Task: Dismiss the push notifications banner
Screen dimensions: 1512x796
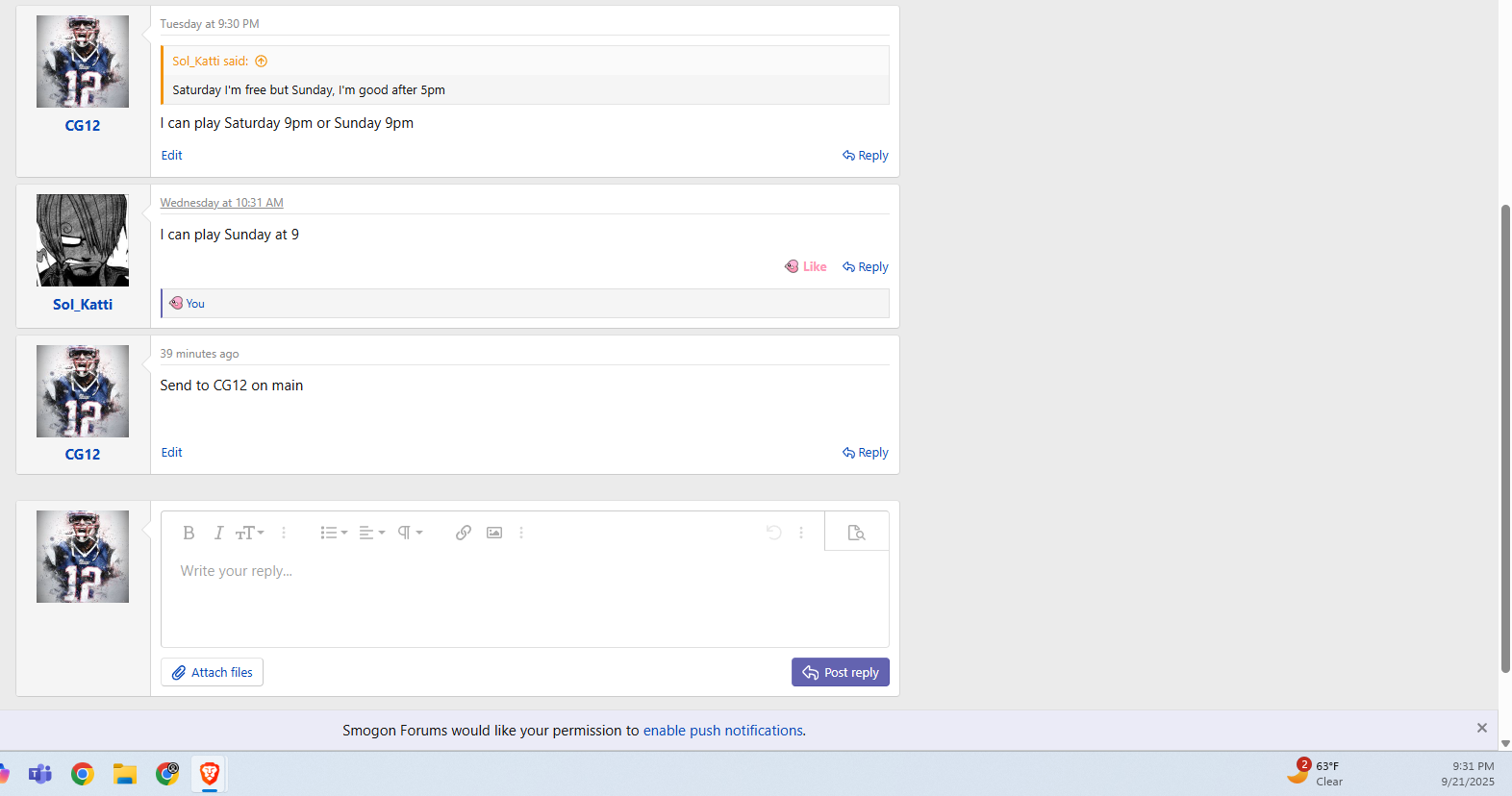Action: tap(1481, 729)
